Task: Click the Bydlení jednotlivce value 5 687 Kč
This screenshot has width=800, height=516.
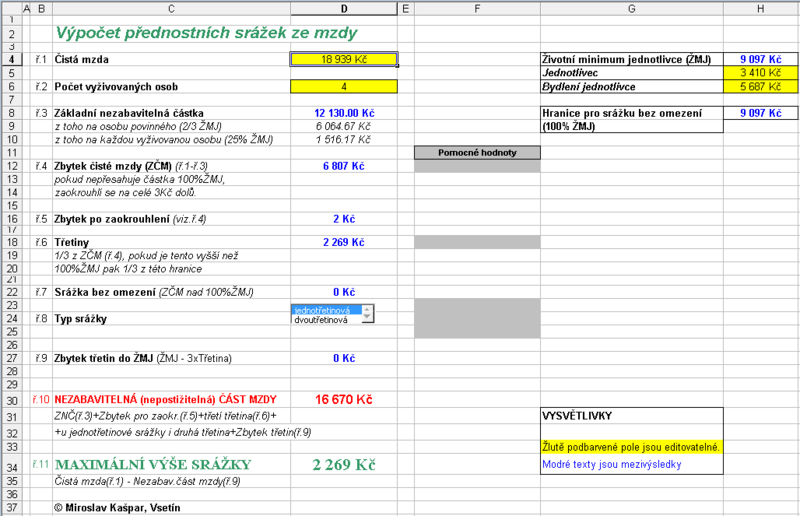Action: click(x=761, y=87)
